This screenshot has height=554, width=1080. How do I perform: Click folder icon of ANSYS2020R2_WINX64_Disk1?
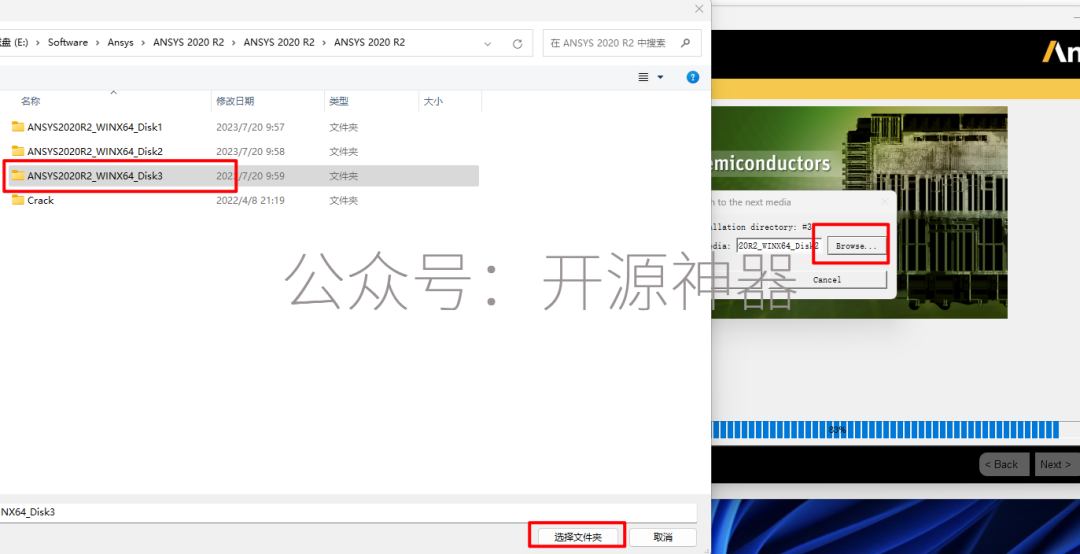click(x=18, y=127)
